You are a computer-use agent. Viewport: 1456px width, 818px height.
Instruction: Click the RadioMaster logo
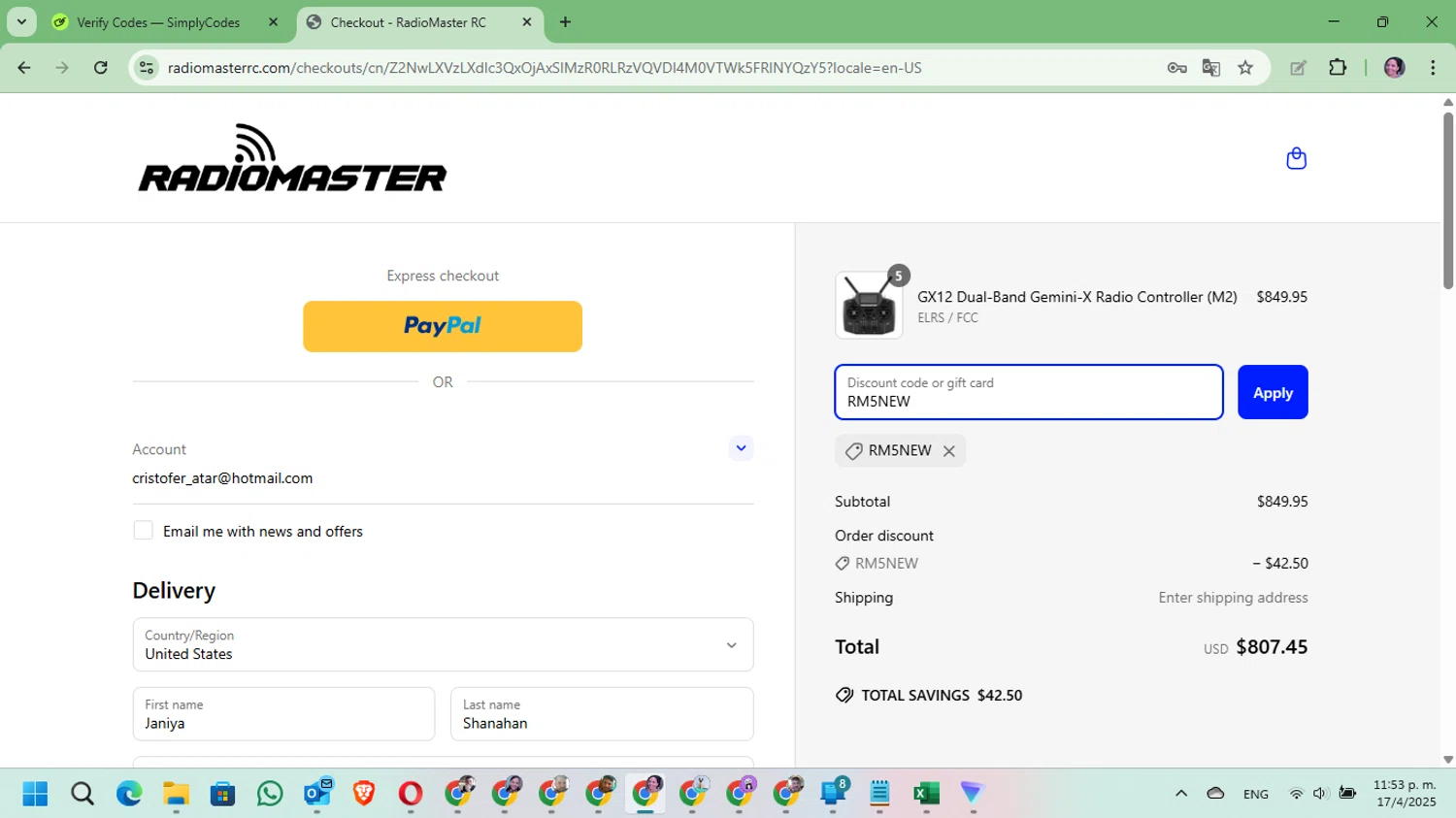click(292, 158)
